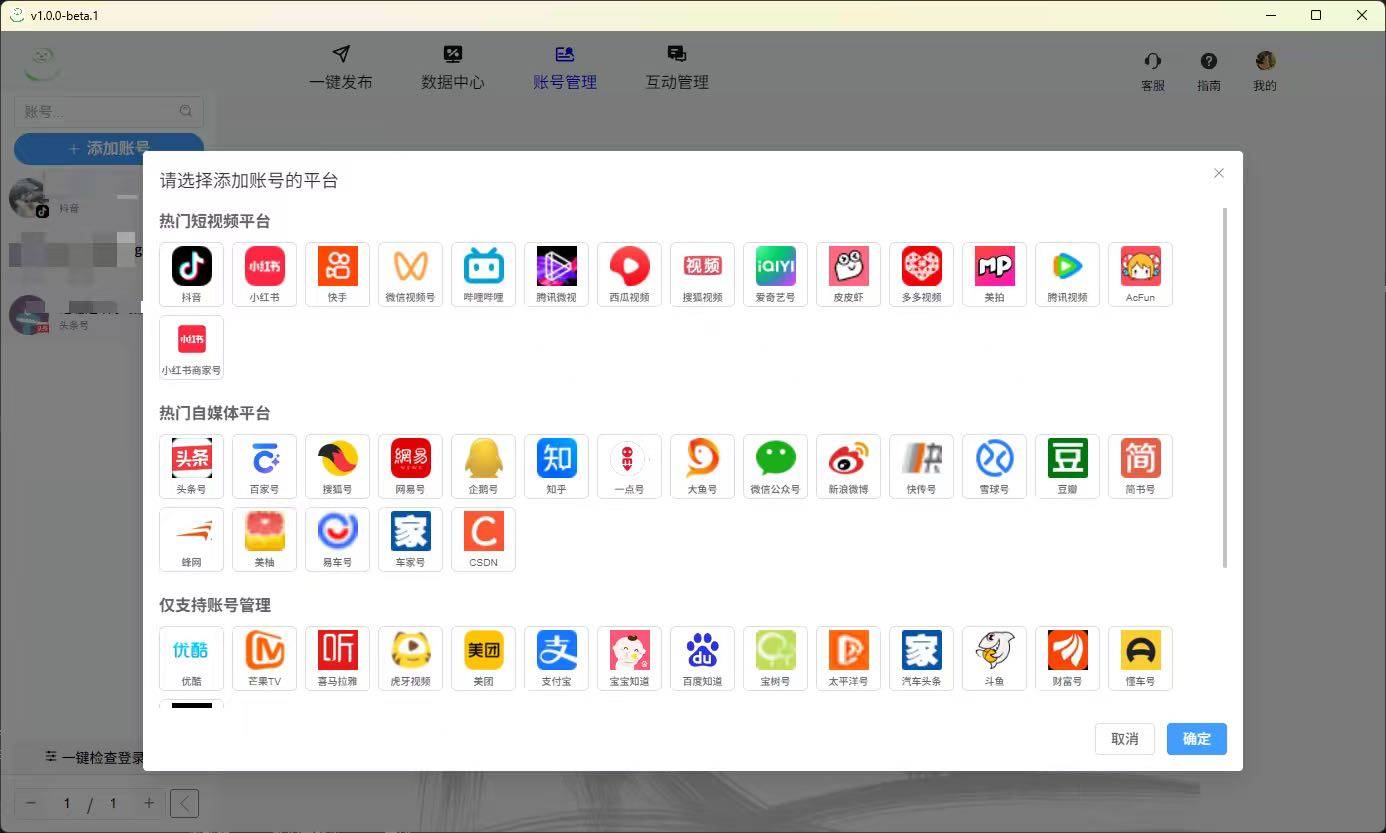Choose the 车家号 icon

coord(410,539)
